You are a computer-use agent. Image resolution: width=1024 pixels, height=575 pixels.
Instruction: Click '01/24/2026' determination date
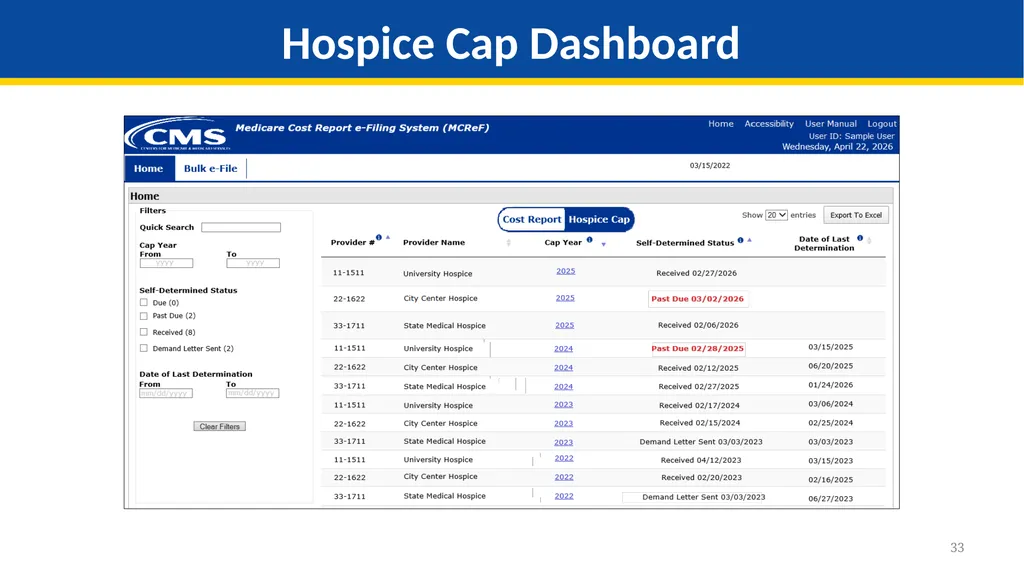831,386
